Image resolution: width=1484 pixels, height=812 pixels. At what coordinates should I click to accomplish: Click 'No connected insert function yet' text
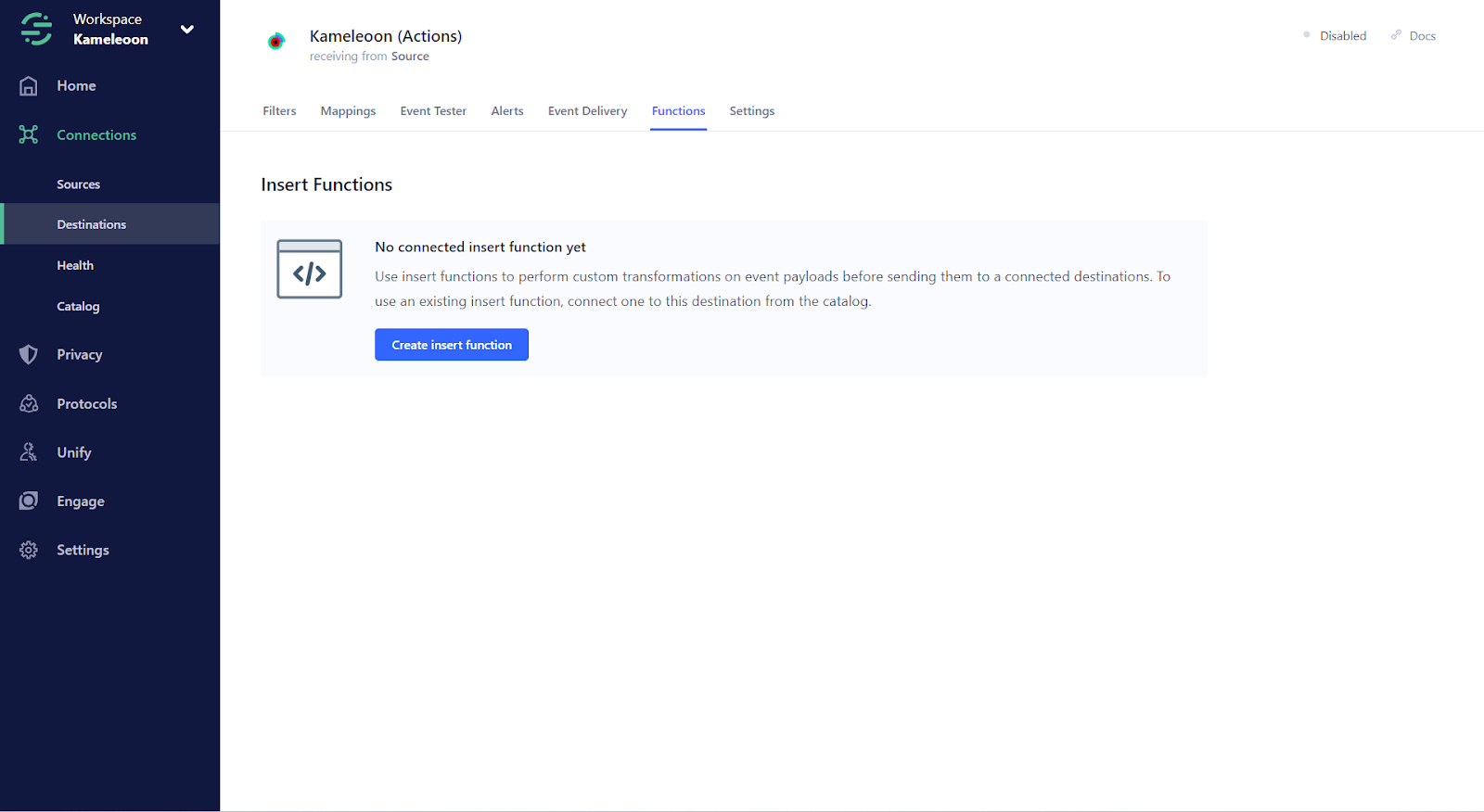480,247
